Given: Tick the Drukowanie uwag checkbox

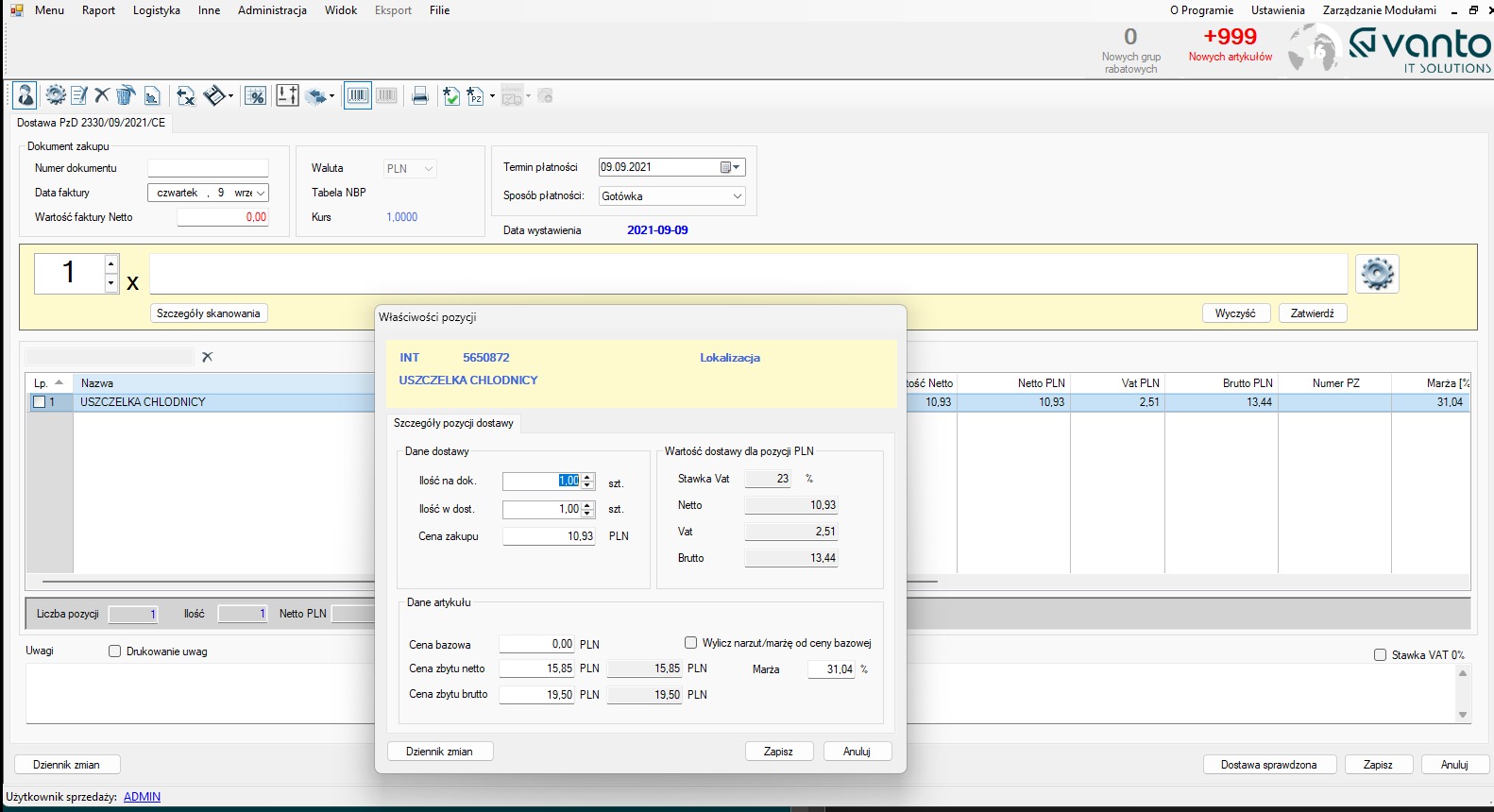Looking at the screenshot, I should click(115, 651).
